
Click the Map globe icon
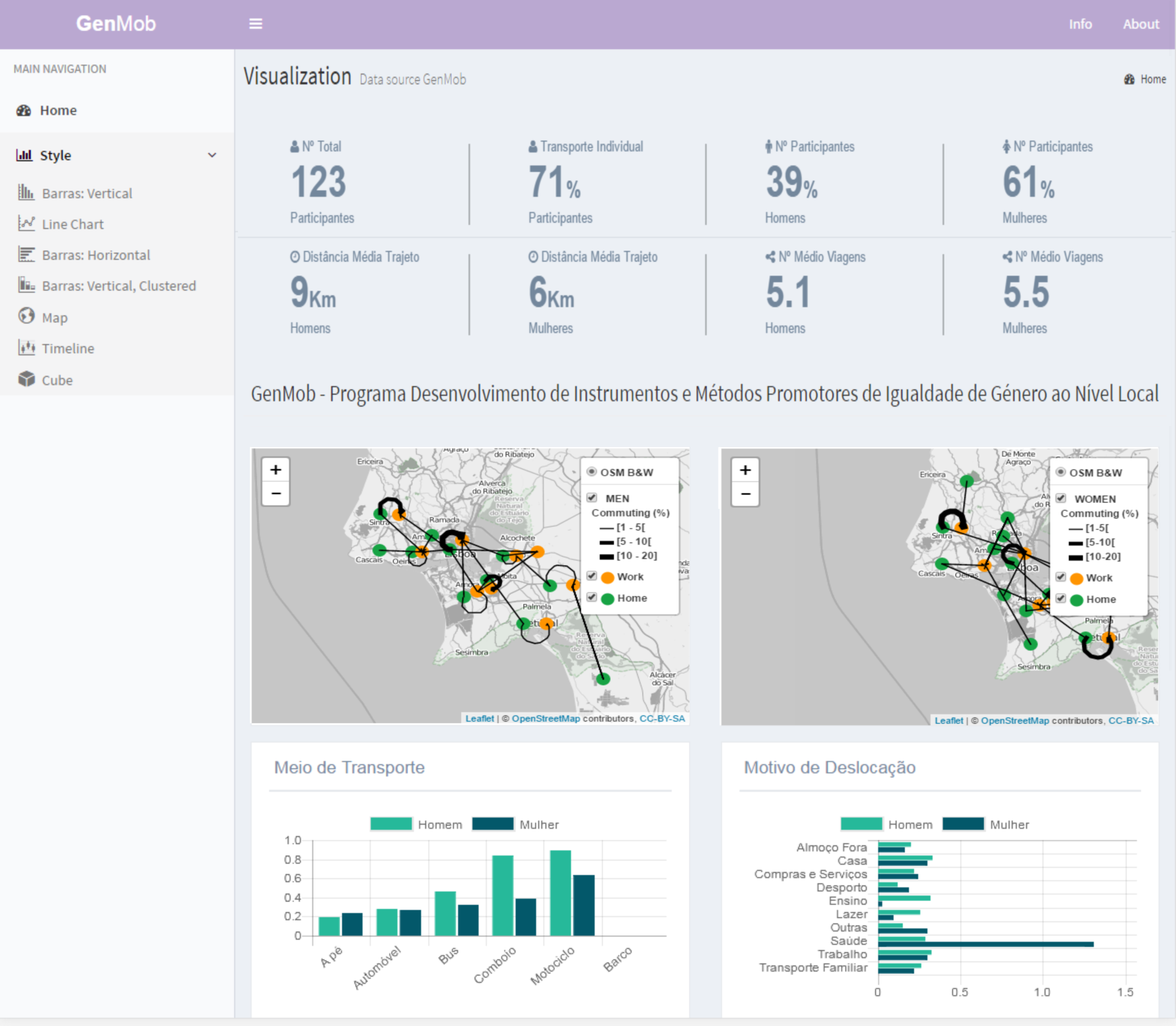(x=26, y=316)
